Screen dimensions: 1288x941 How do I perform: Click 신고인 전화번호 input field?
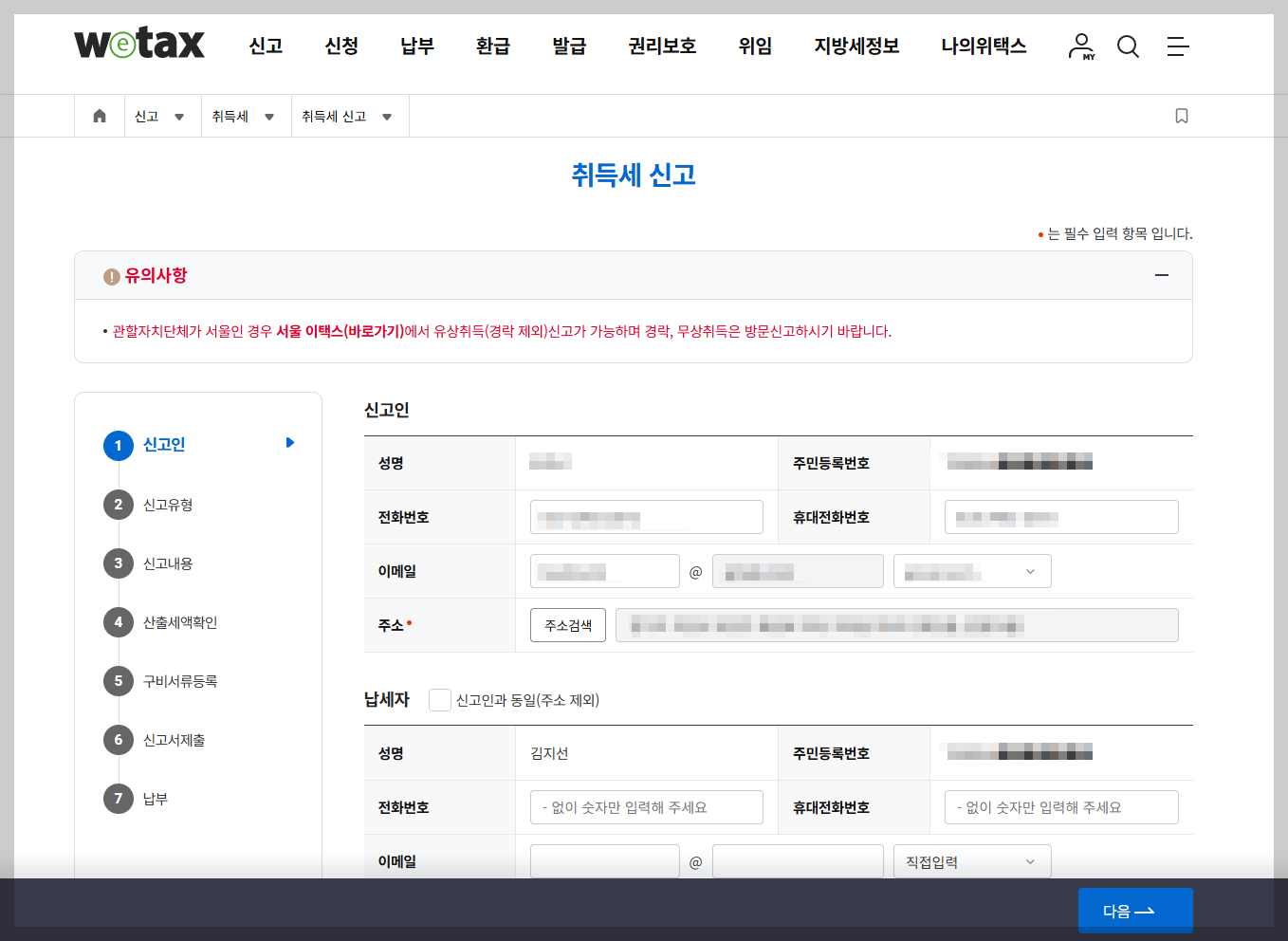pos(647,517)
